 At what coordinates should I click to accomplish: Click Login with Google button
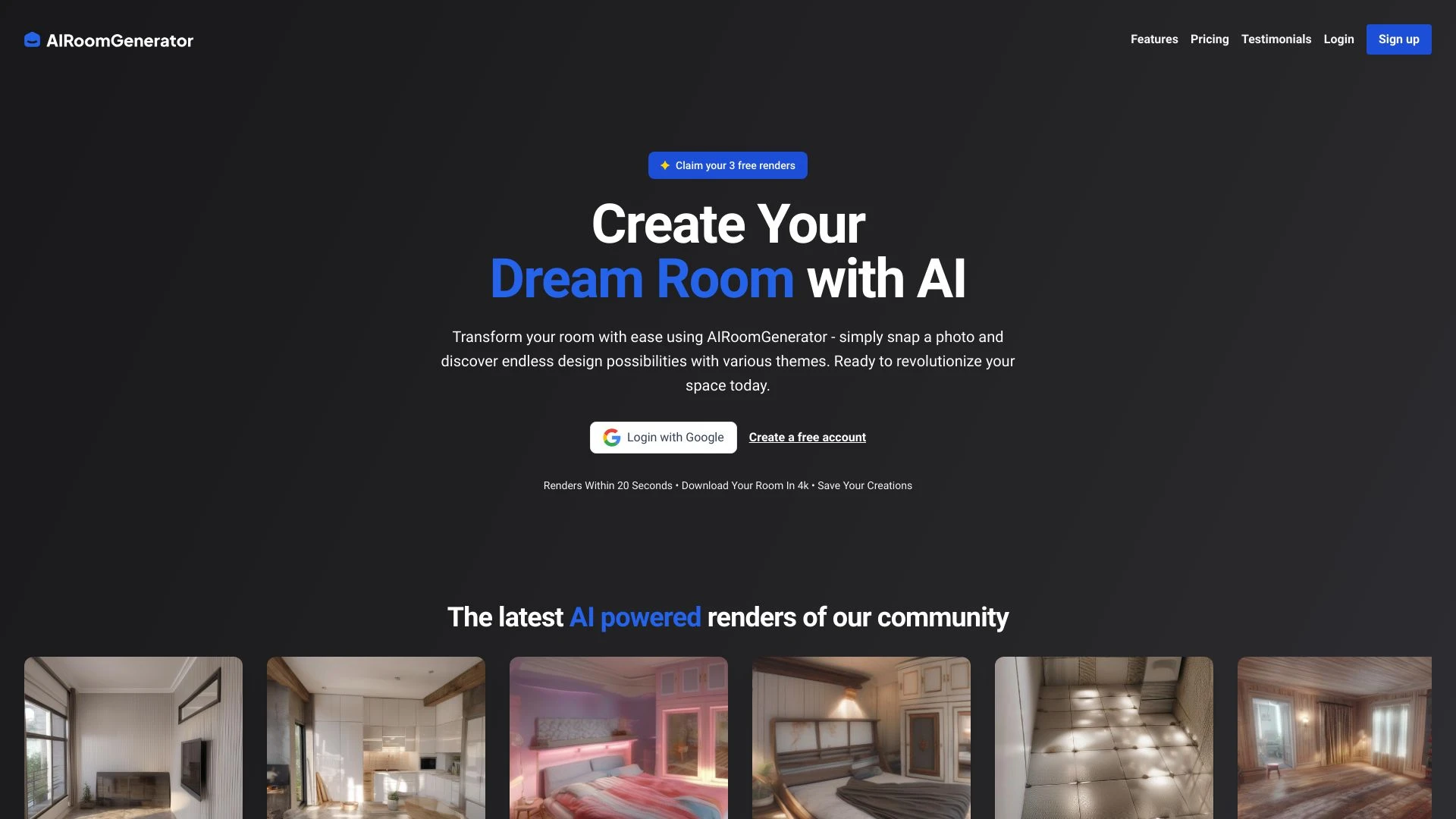coord(663,437)
